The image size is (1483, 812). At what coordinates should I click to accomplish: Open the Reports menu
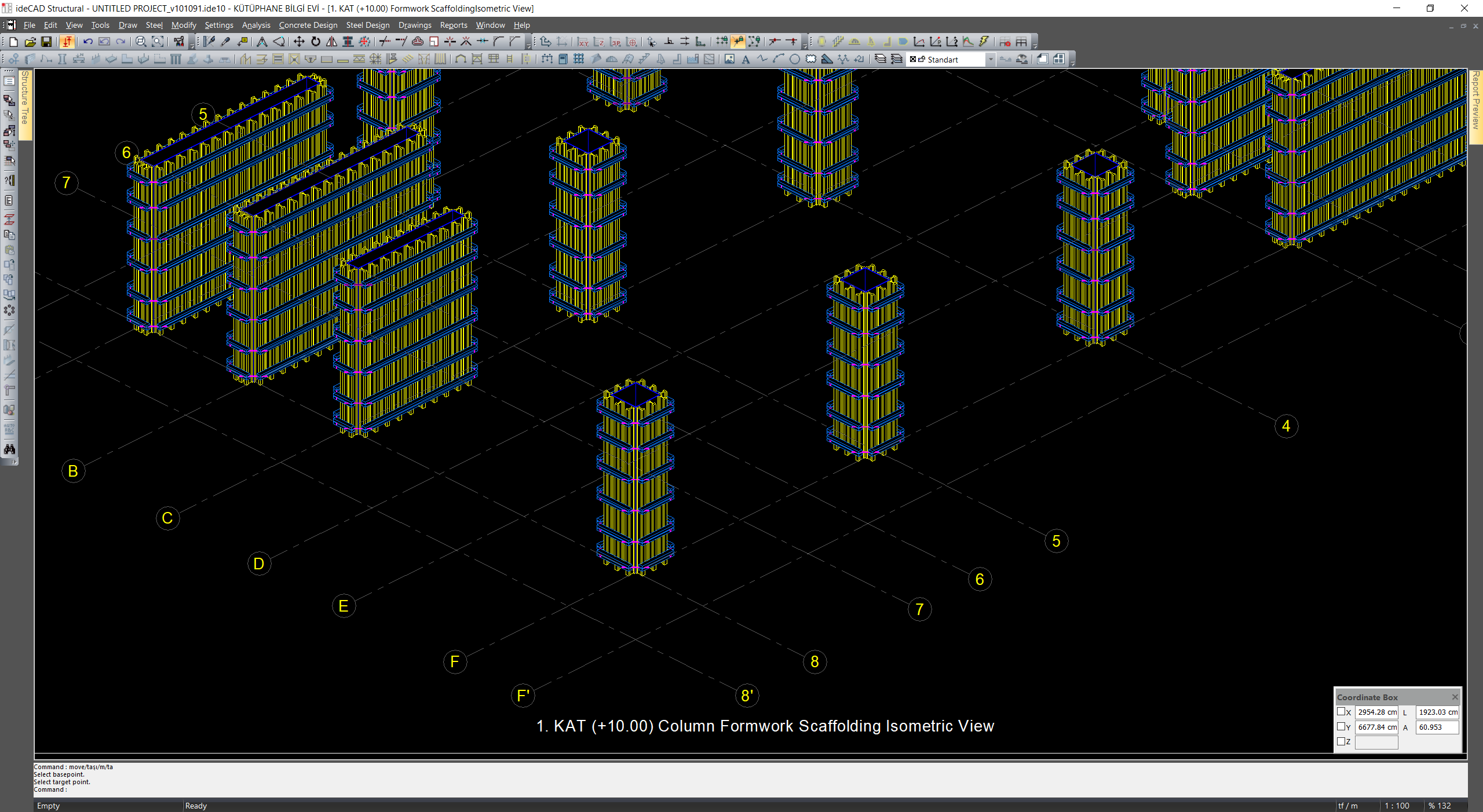(x=454, y=25)
